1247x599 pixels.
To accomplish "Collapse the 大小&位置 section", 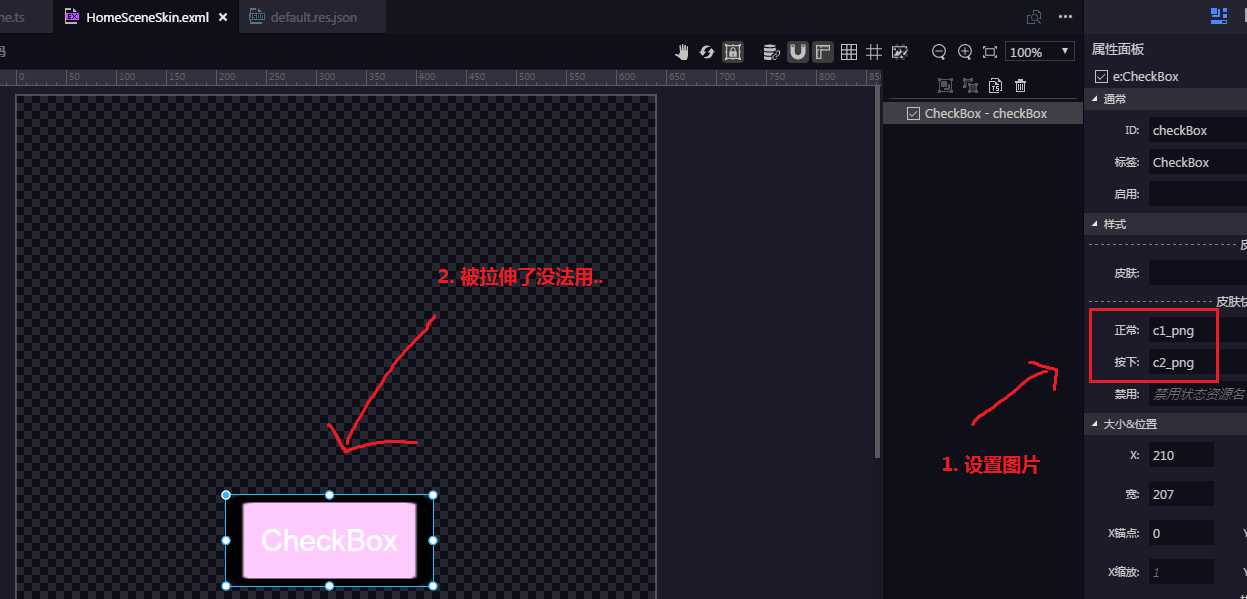I will (x=1094, y=424).
